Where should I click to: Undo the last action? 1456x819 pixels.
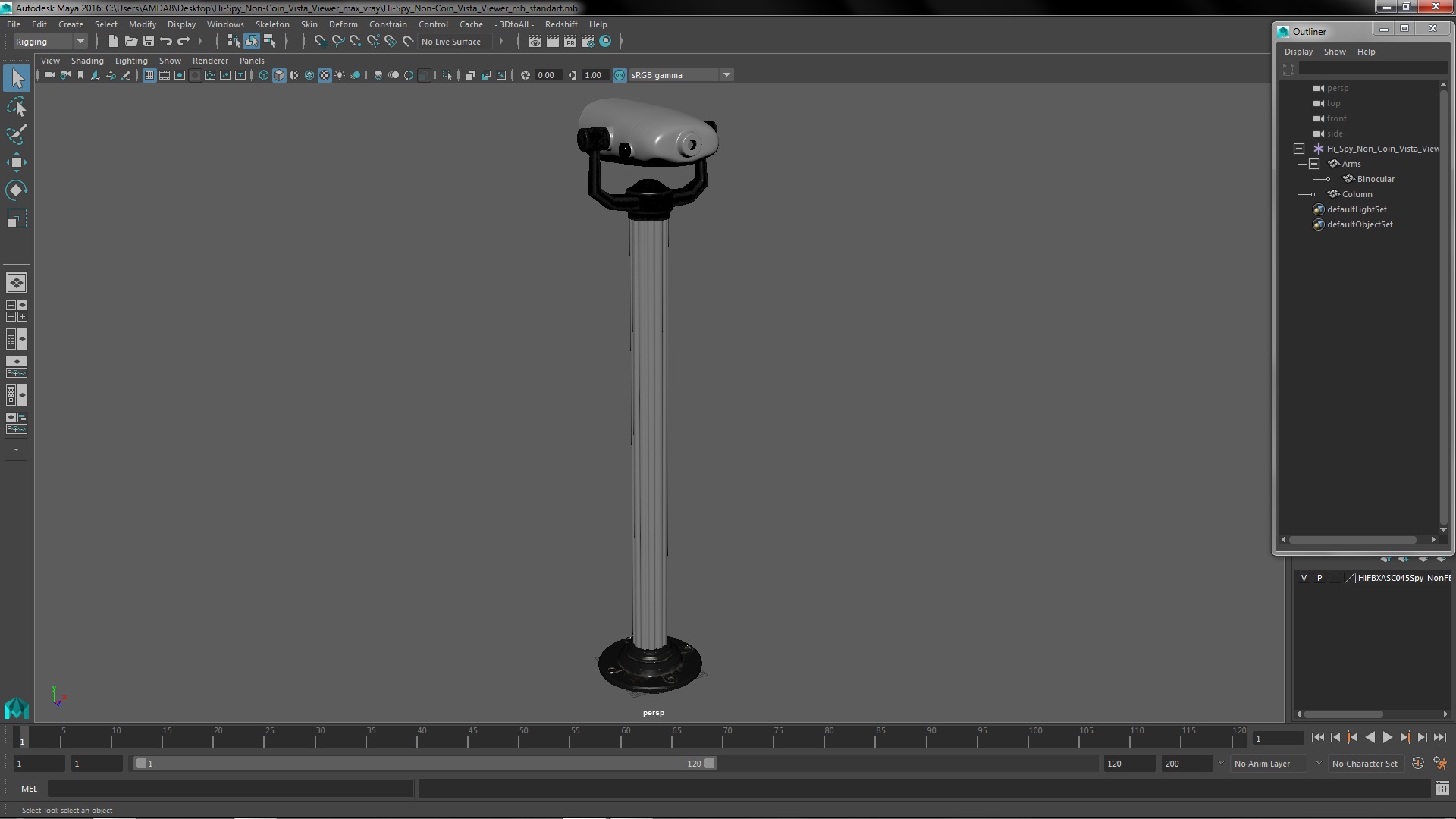tap(166, 42)
